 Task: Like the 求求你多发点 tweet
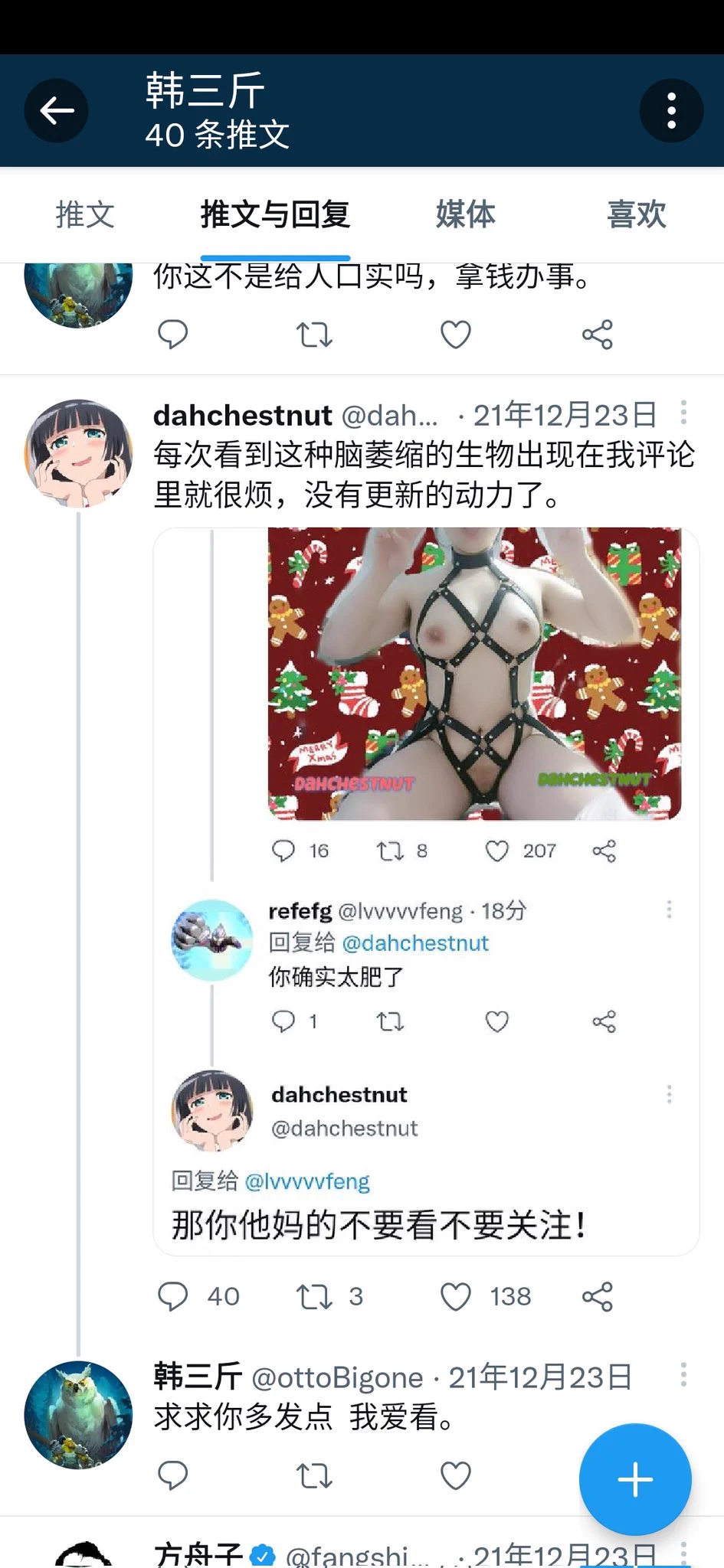[x=456, y=1475]
